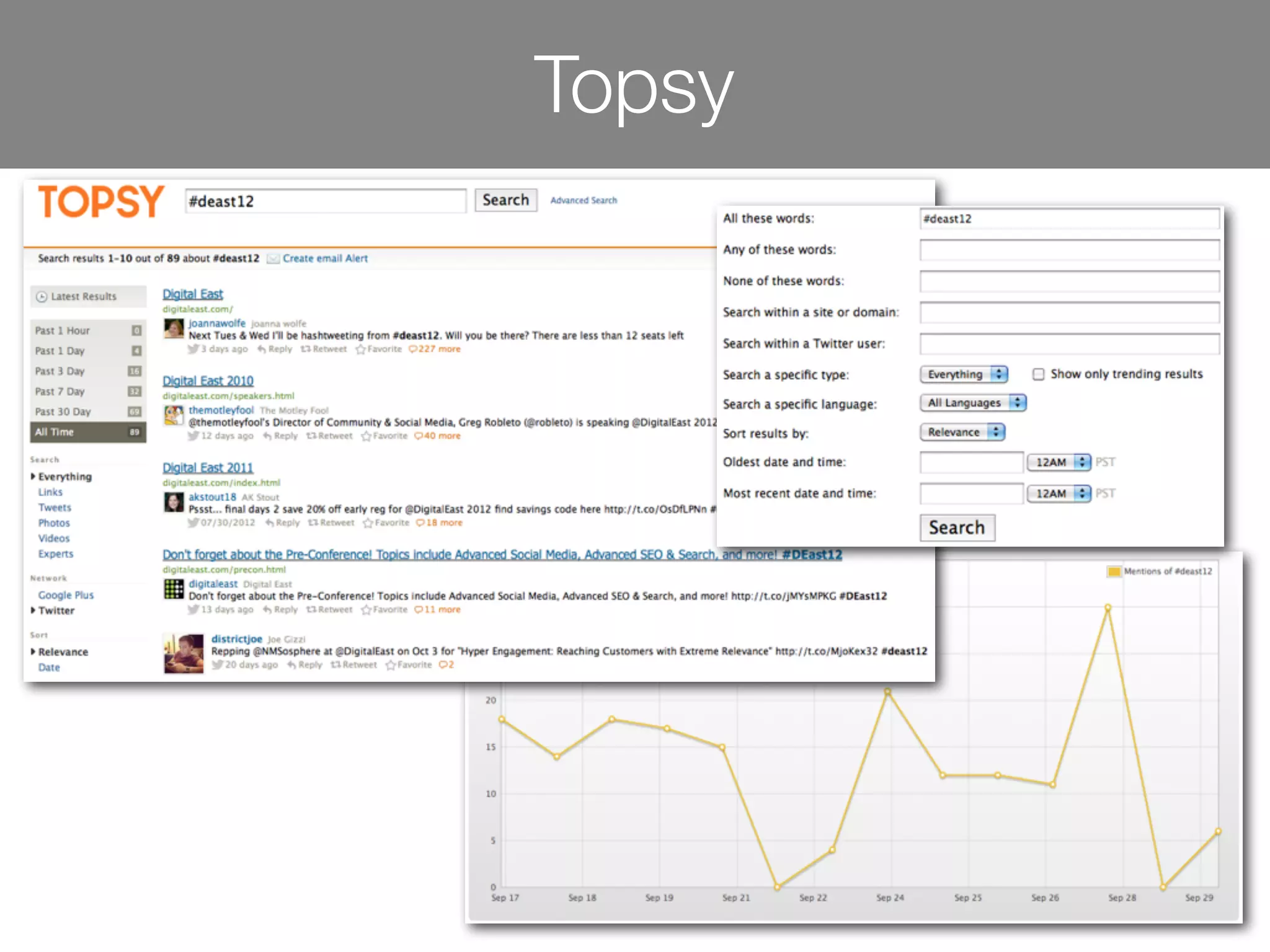This screenshot has width=1270, height=952.
Task: Select Relevance in the Sort sidebar
Action: point(63,652)
